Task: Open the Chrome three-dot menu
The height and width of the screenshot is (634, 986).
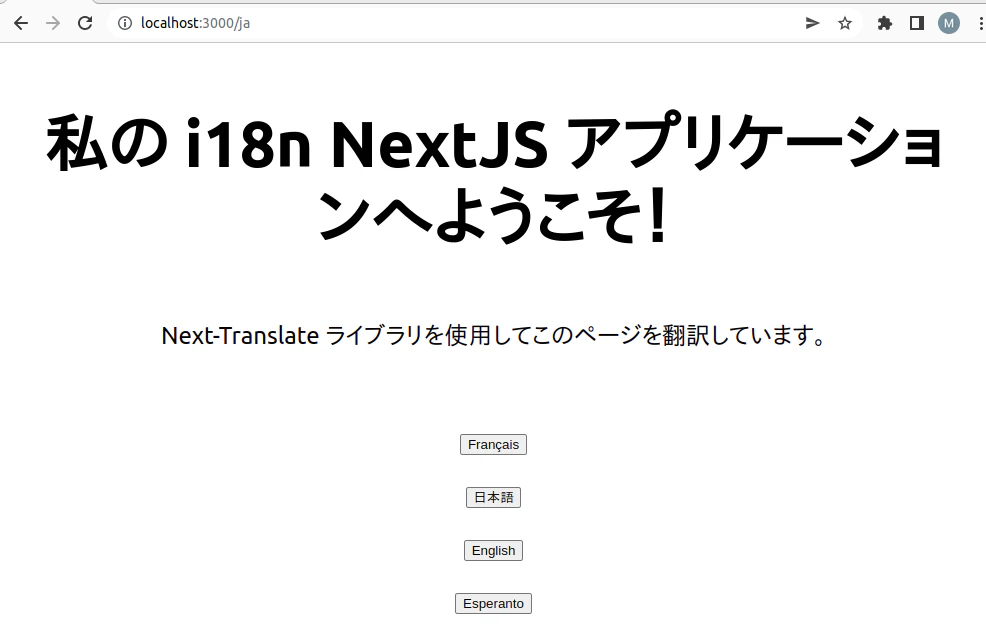Action: 980,23
